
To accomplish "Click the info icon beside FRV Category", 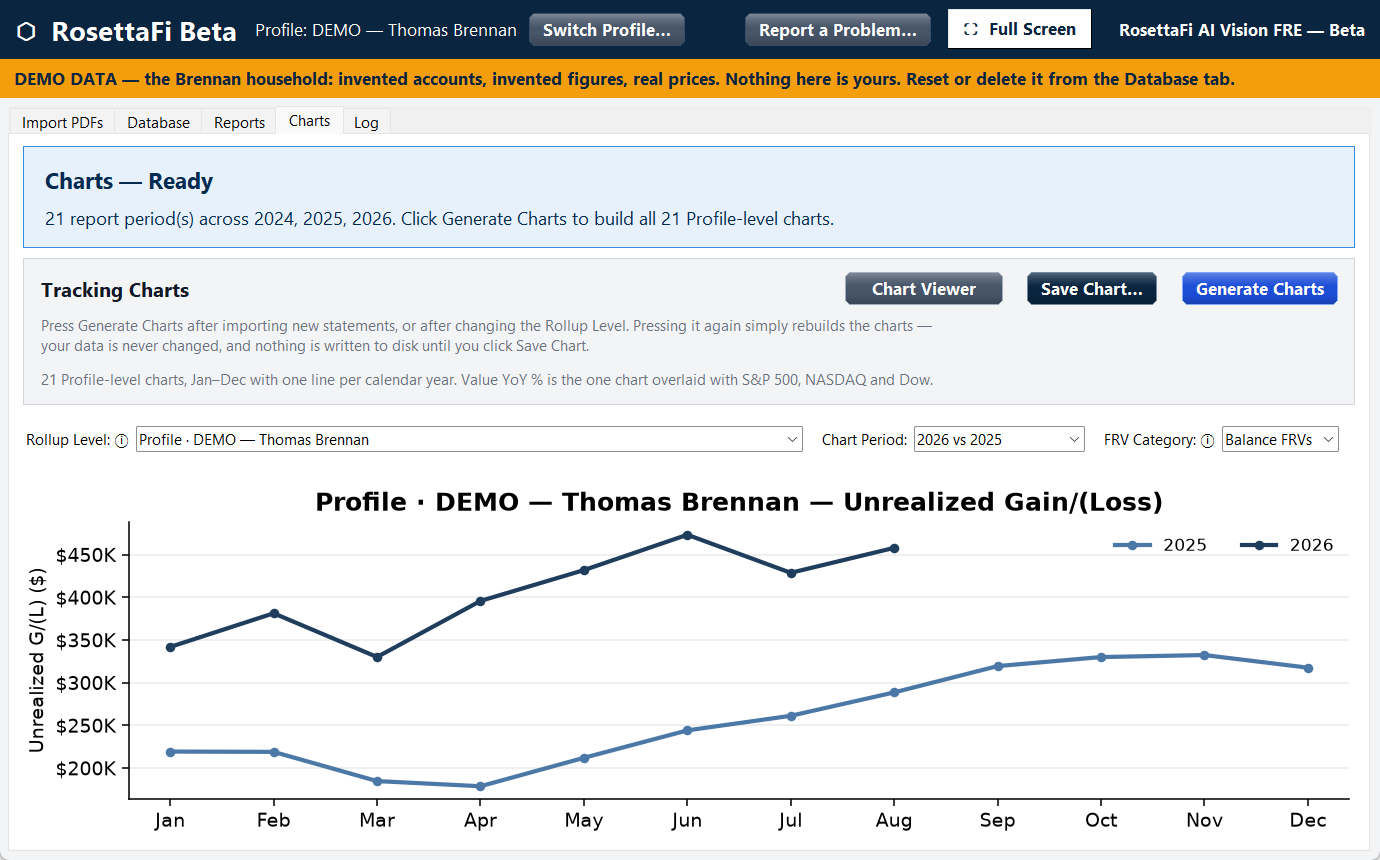I will [1208, 440].
